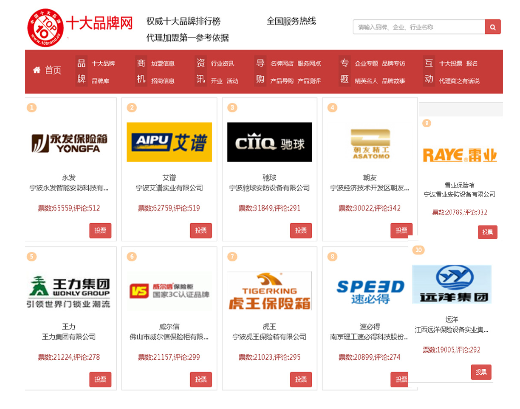Open the 驰球 brand name link
This screenshot has width=520, height=409.
[269, 178]
